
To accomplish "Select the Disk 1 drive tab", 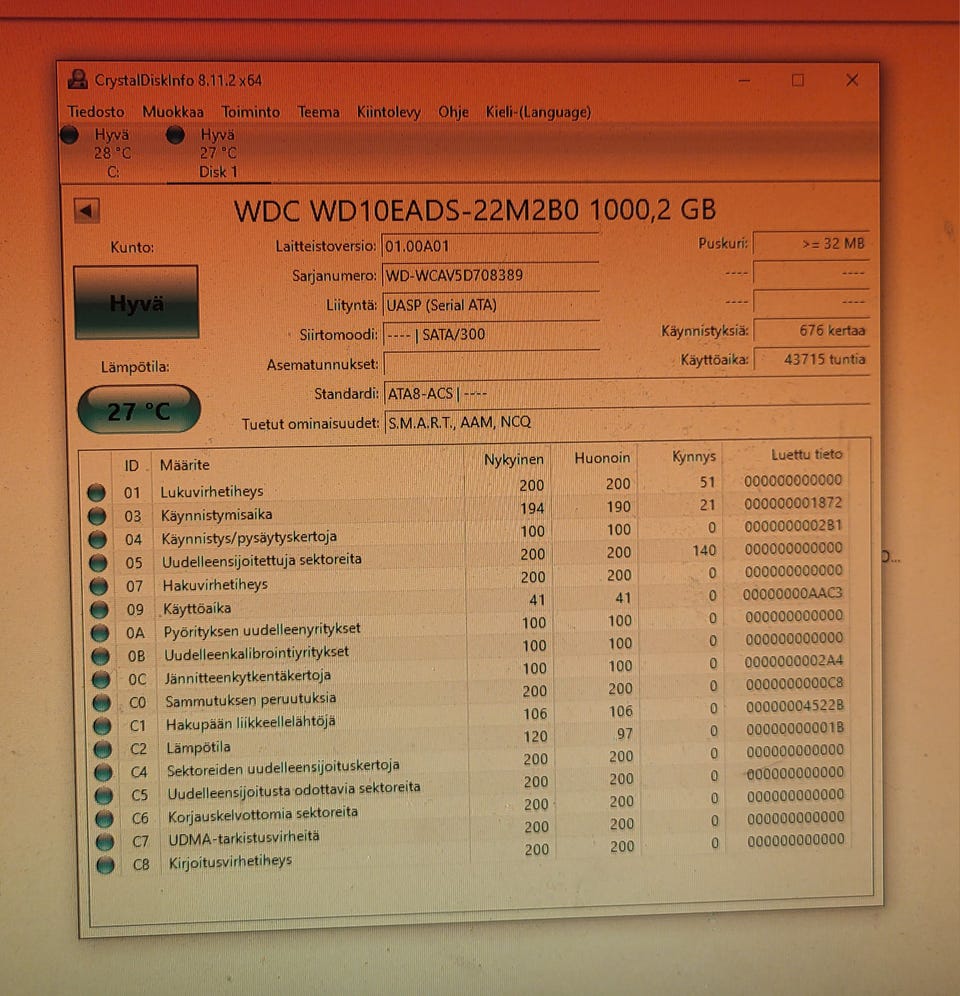I will click(218, 153).
